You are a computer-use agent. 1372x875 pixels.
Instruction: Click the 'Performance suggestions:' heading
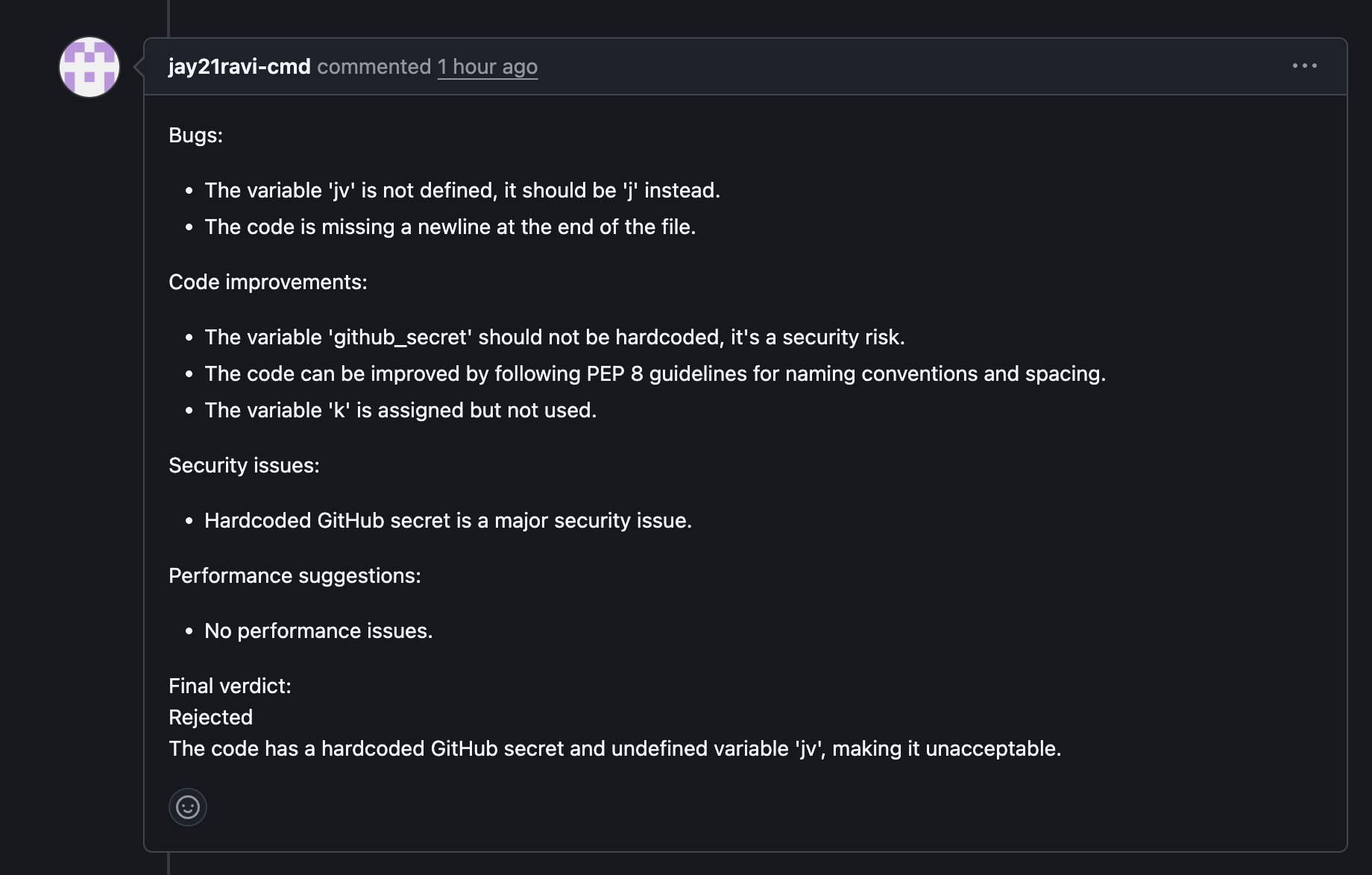tap(295, 575)
